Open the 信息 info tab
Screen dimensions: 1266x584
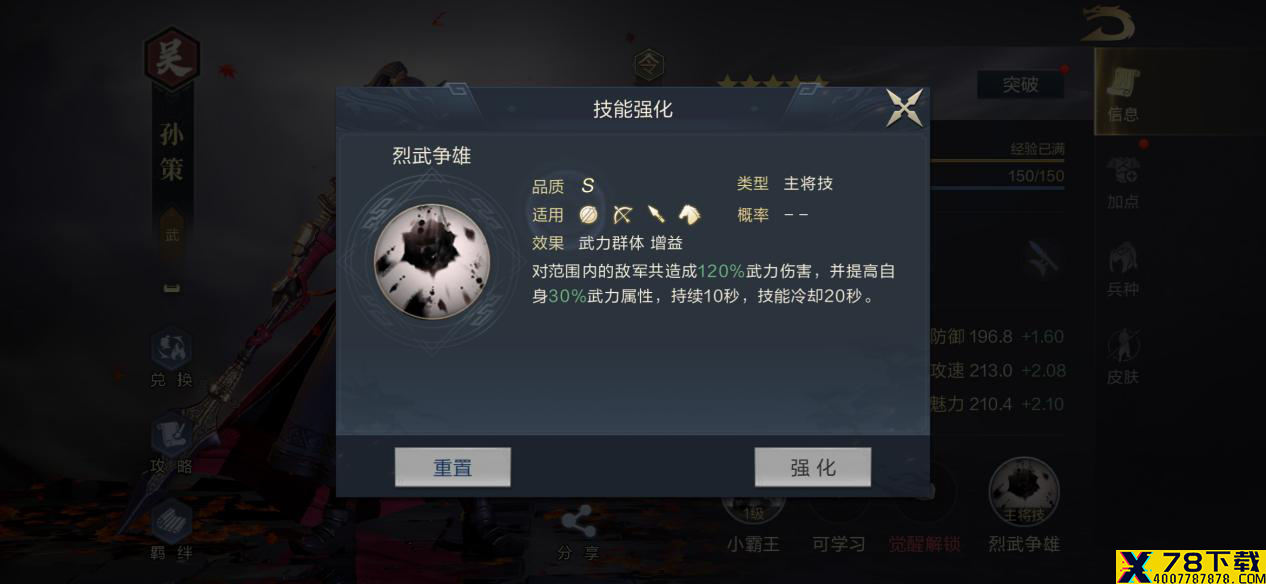(x=1123, y=95)
